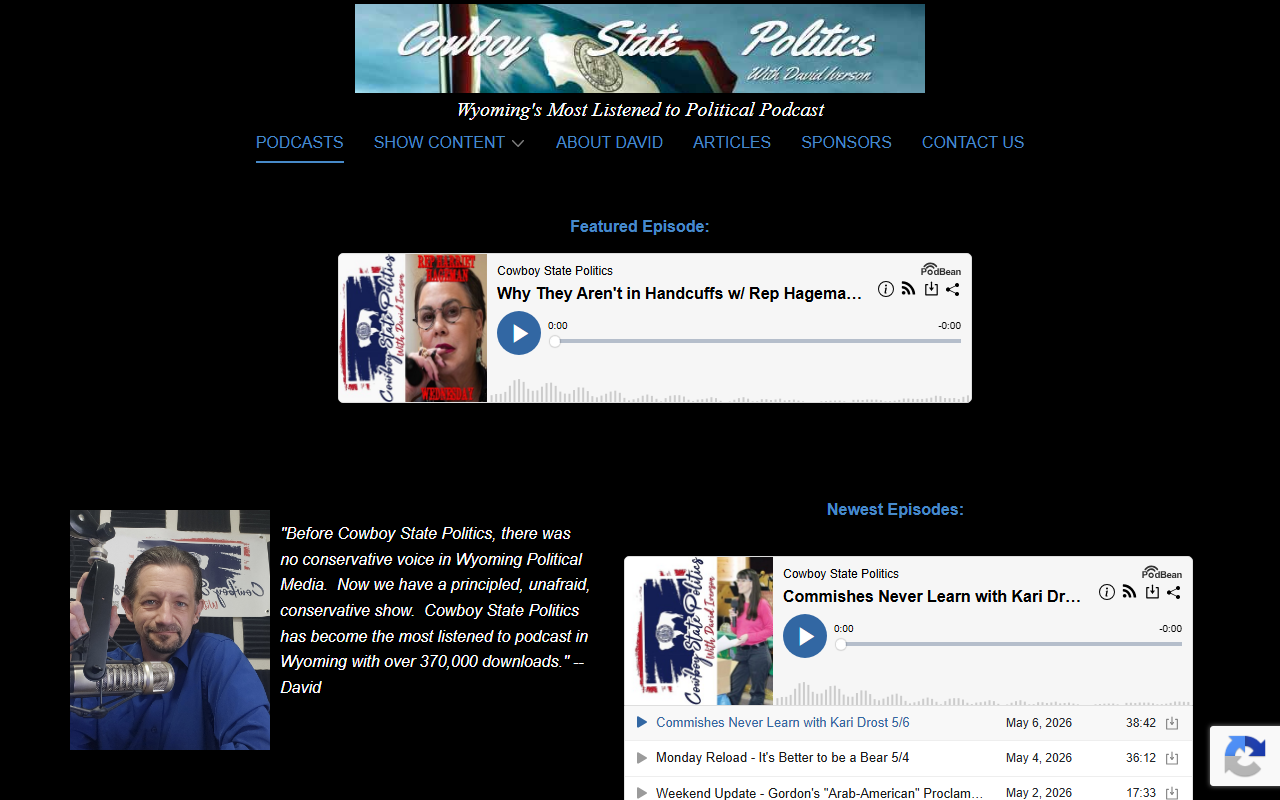This screenshot has height=800, width=1280.
Task: Seek on the featured episode progress bar
Action: click(755, 341)
